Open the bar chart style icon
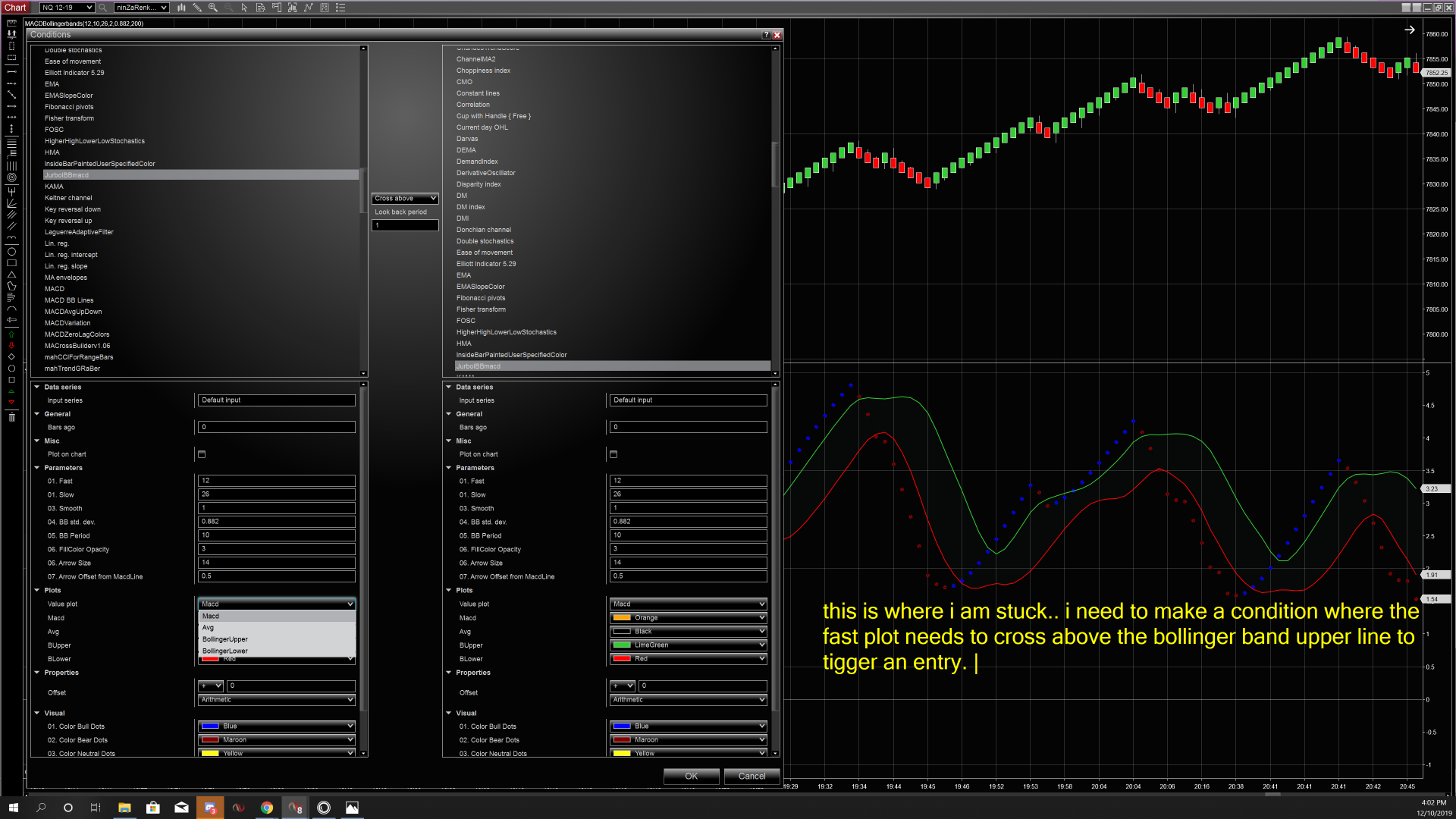The width and height of the screenshot is (1456, 819). pos(182,8)
